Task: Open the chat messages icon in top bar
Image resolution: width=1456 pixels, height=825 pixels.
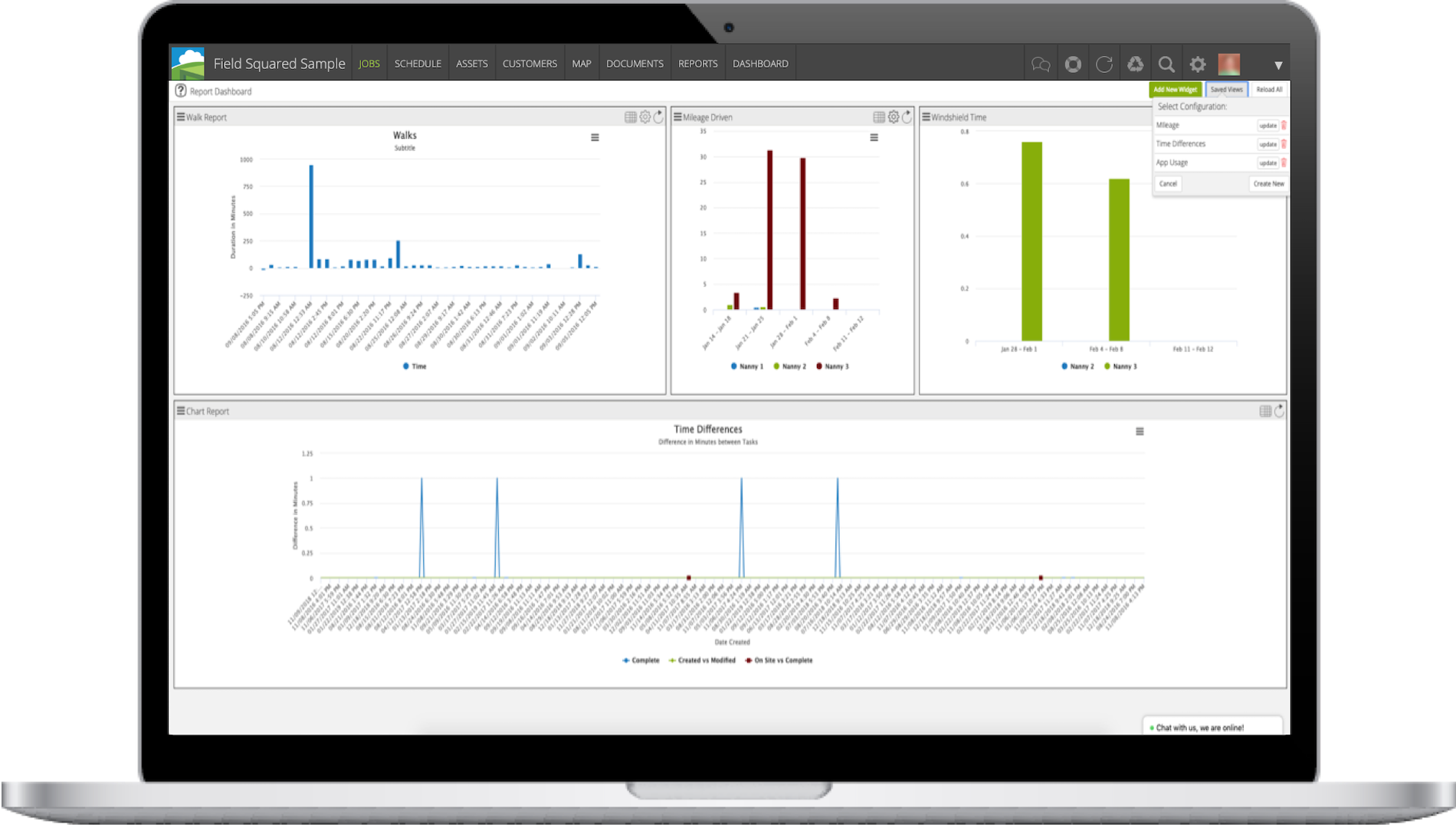Action: [x=1041, y=64]
